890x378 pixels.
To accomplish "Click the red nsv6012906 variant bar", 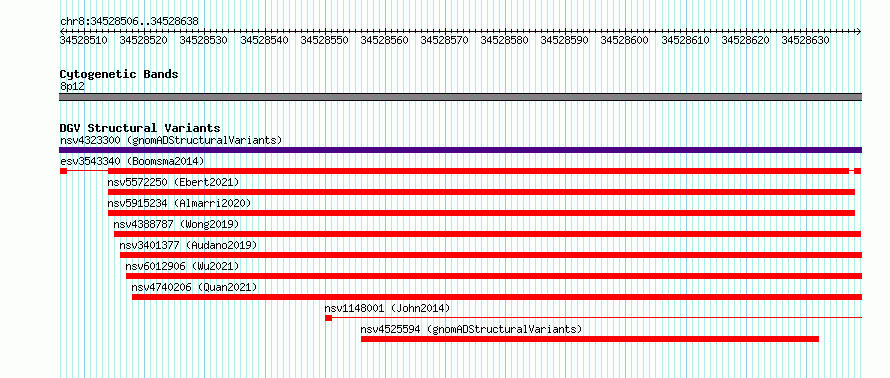I will click(494, 276).
